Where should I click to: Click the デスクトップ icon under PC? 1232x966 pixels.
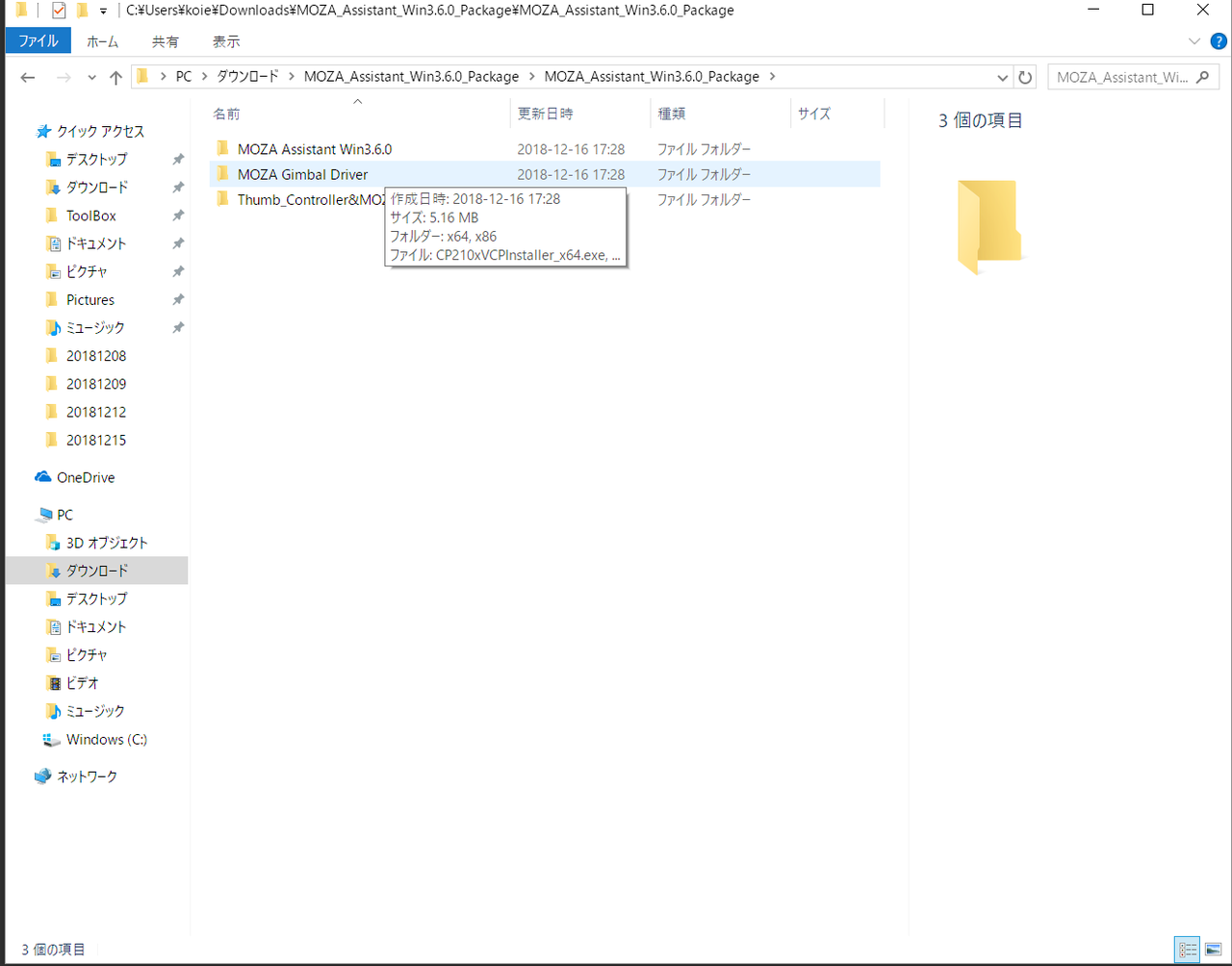click(54, 598)
